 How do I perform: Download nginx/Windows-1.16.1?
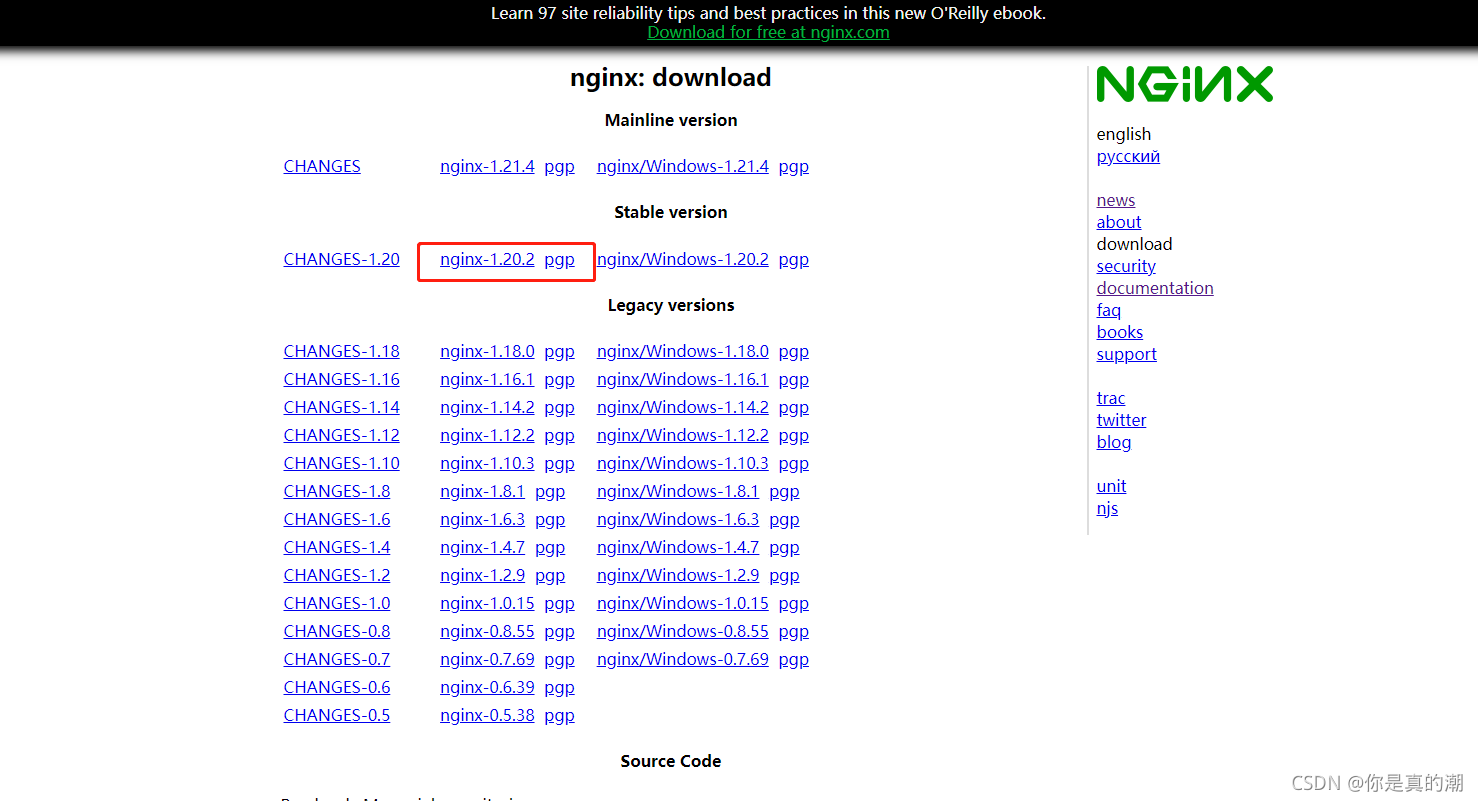pos(683,379)
